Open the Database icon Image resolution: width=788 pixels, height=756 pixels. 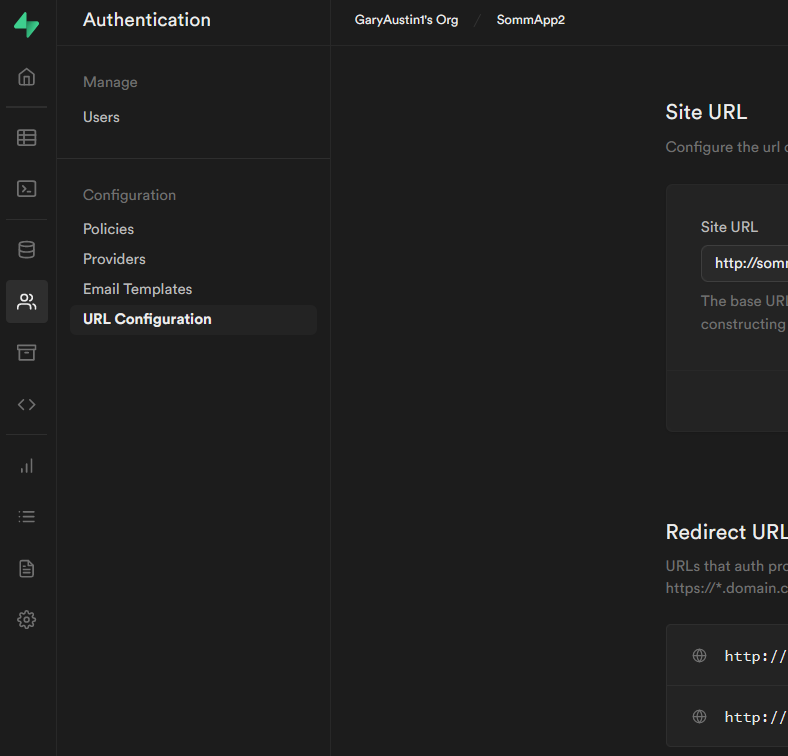tap(27, 250)
